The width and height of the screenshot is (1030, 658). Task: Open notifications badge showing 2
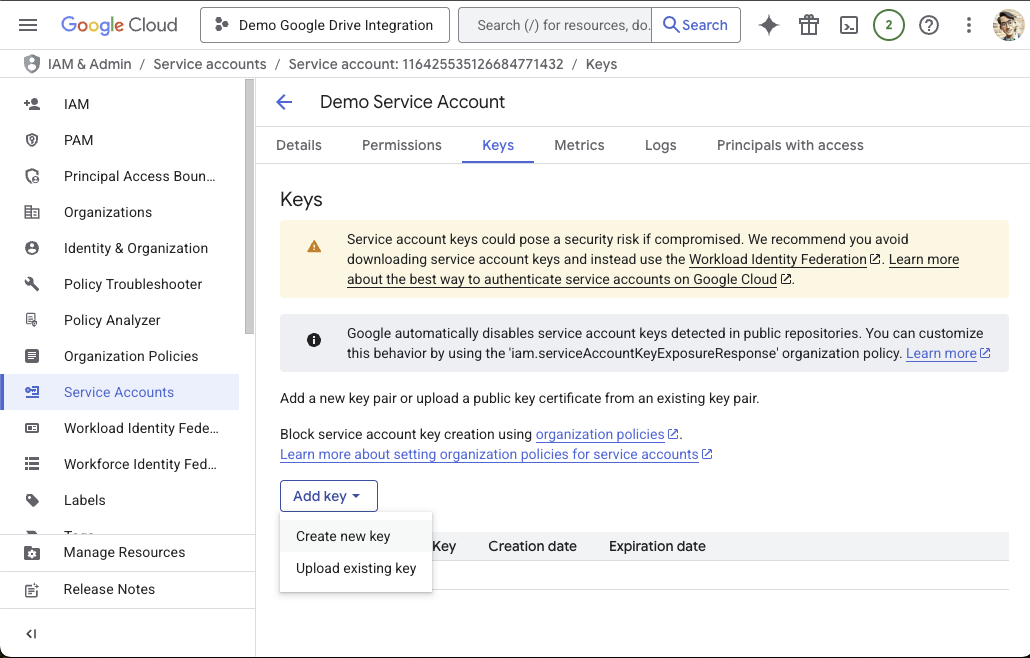(x=889, y=25)
